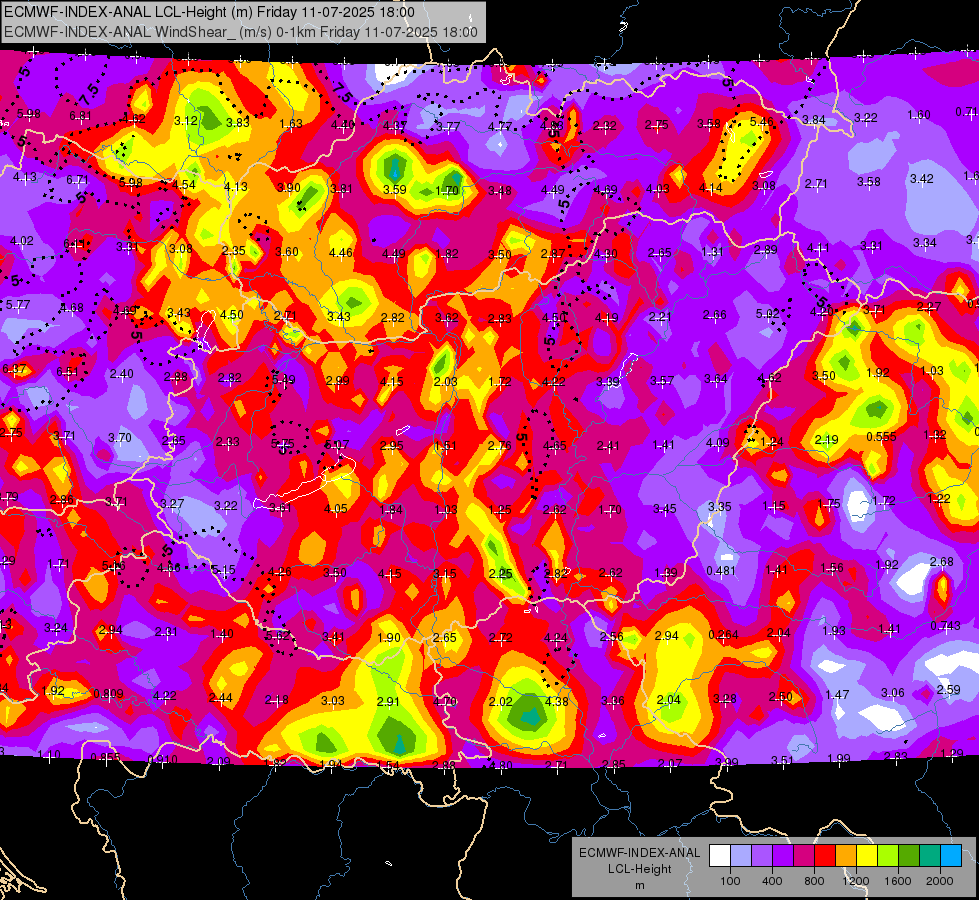Image resolution: width=979 pixels, height=900 pixels.
Task: Click the yellow legend color swatch
Action: pos(867,856)
